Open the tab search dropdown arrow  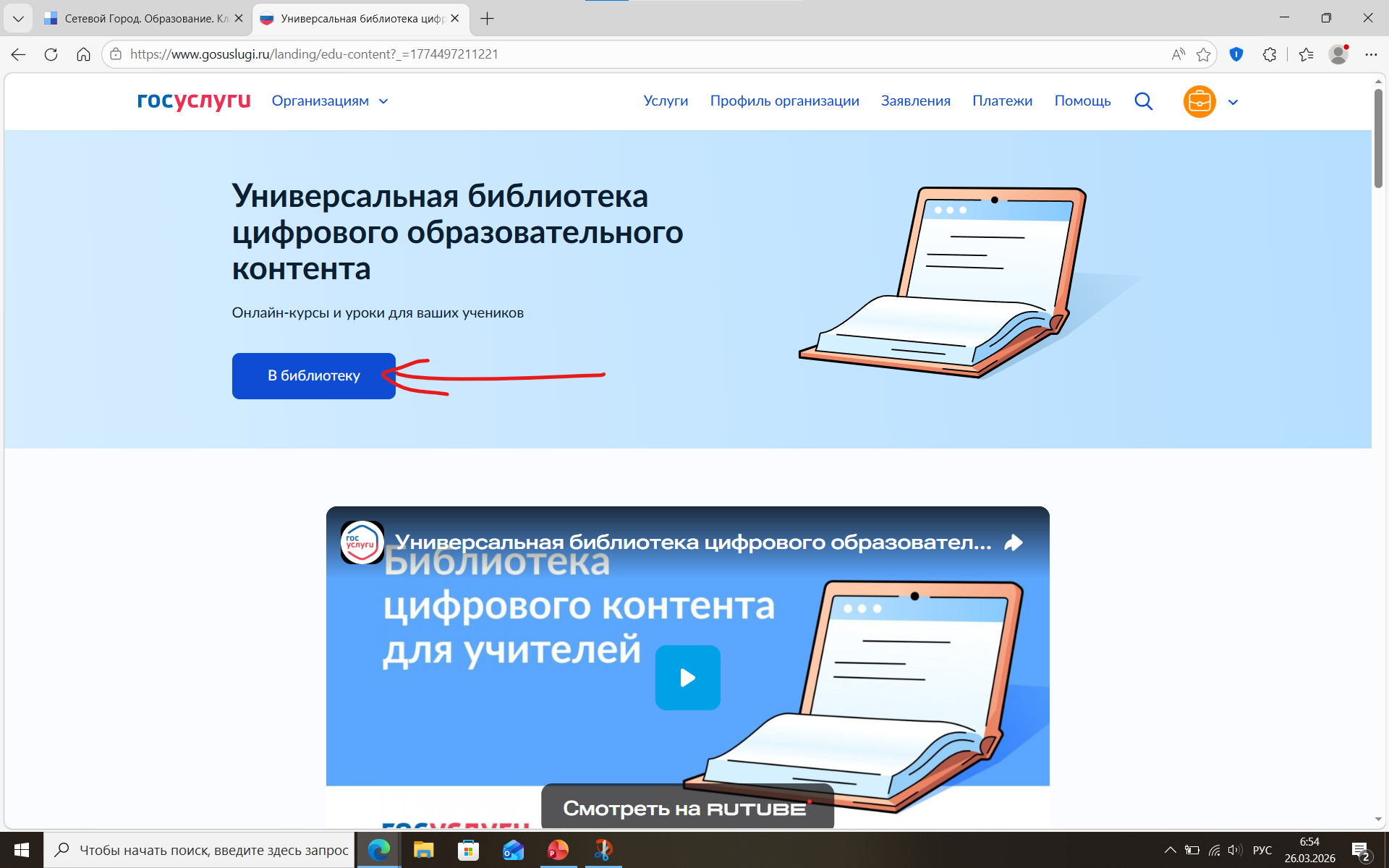tap(18, 18)
